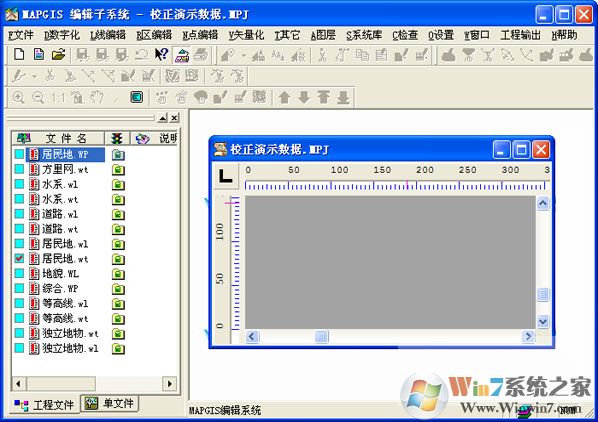Click the status icon next to 方里网.wt

118,170
